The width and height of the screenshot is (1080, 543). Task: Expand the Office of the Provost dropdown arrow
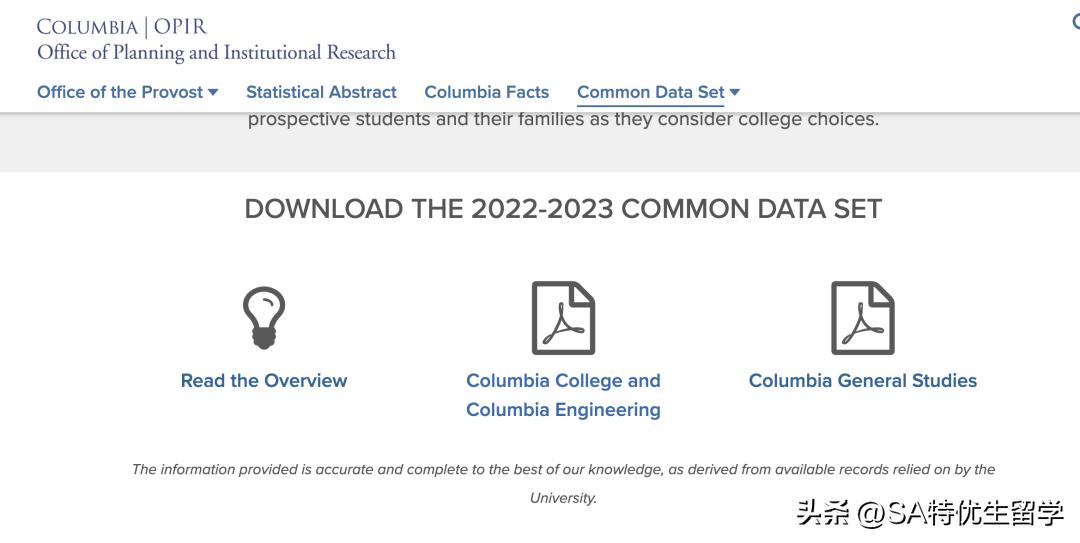pyautogui.click(x=213, y=92)
